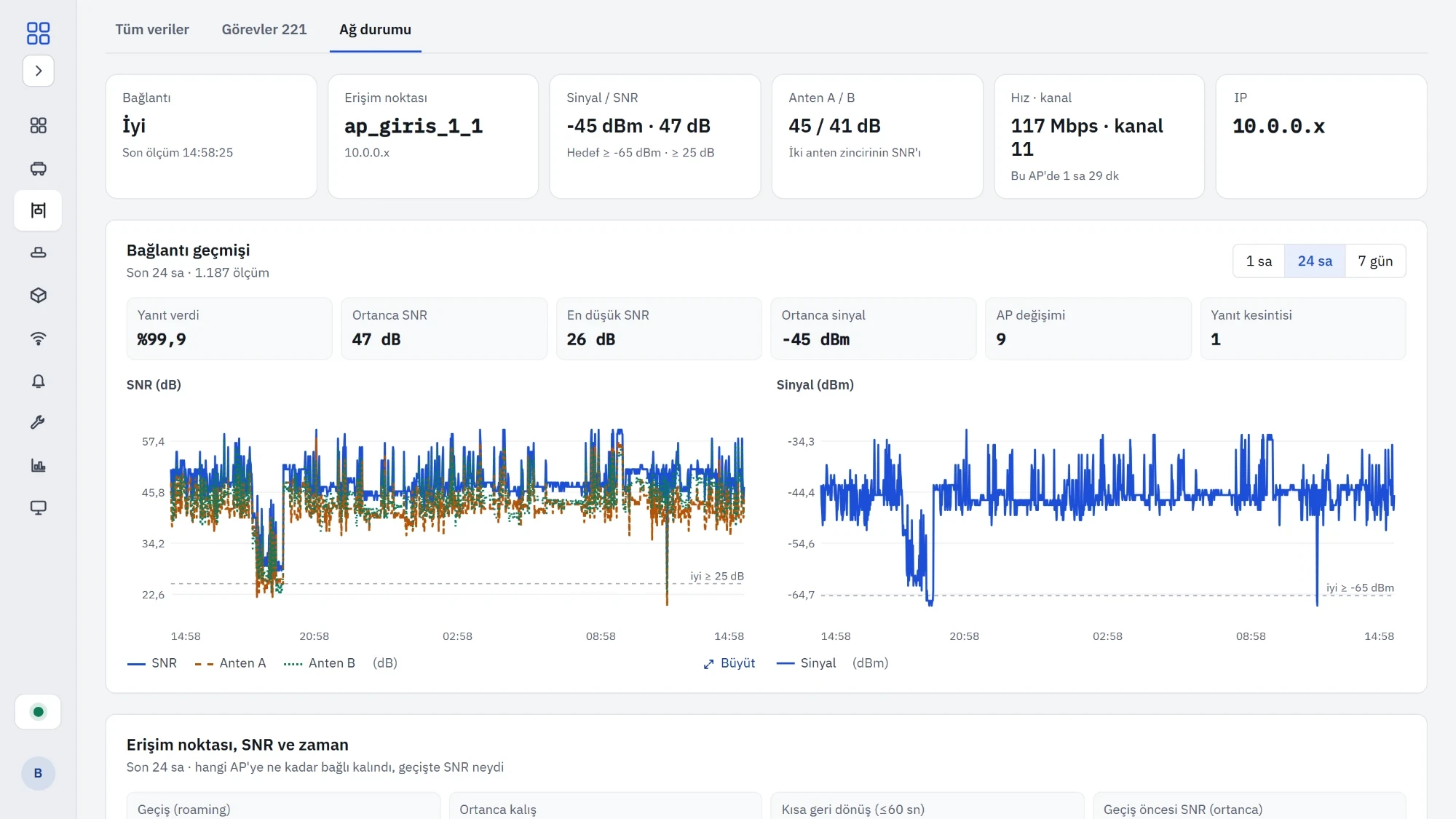Viewport: 1456px width, 819px height.
Task: Select the highlighted robot/forklift sidebar icon
Action: [x=39, y=210]
